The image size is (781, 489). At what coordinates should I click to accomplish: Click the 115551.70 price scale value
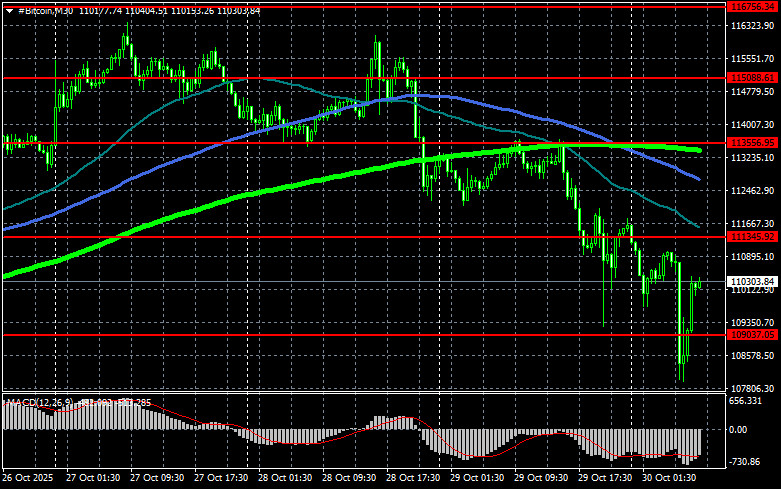click(752, 59)
